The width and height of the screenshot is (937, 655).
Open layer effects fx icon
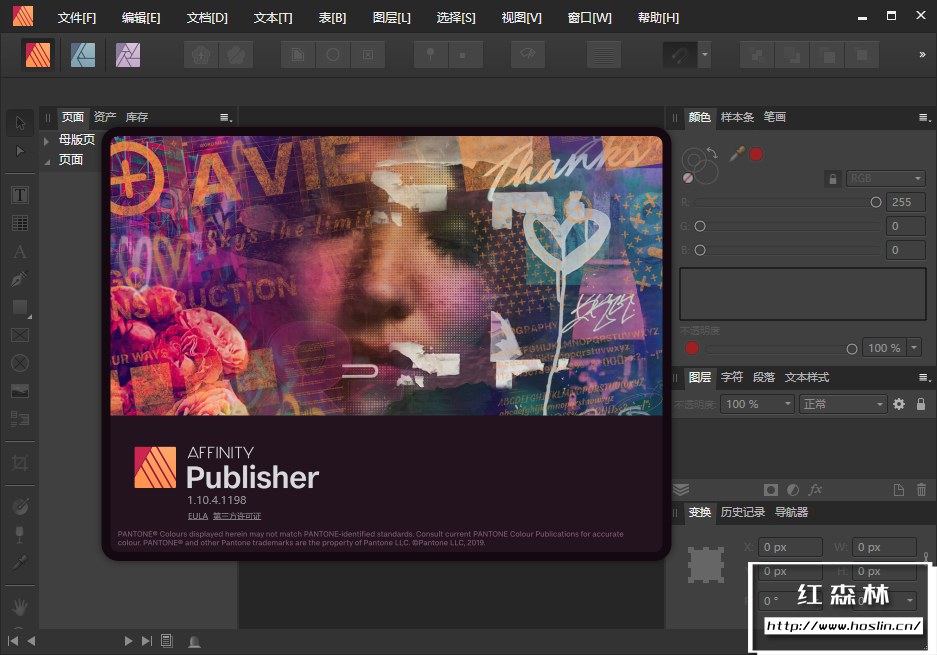[815, 490]
